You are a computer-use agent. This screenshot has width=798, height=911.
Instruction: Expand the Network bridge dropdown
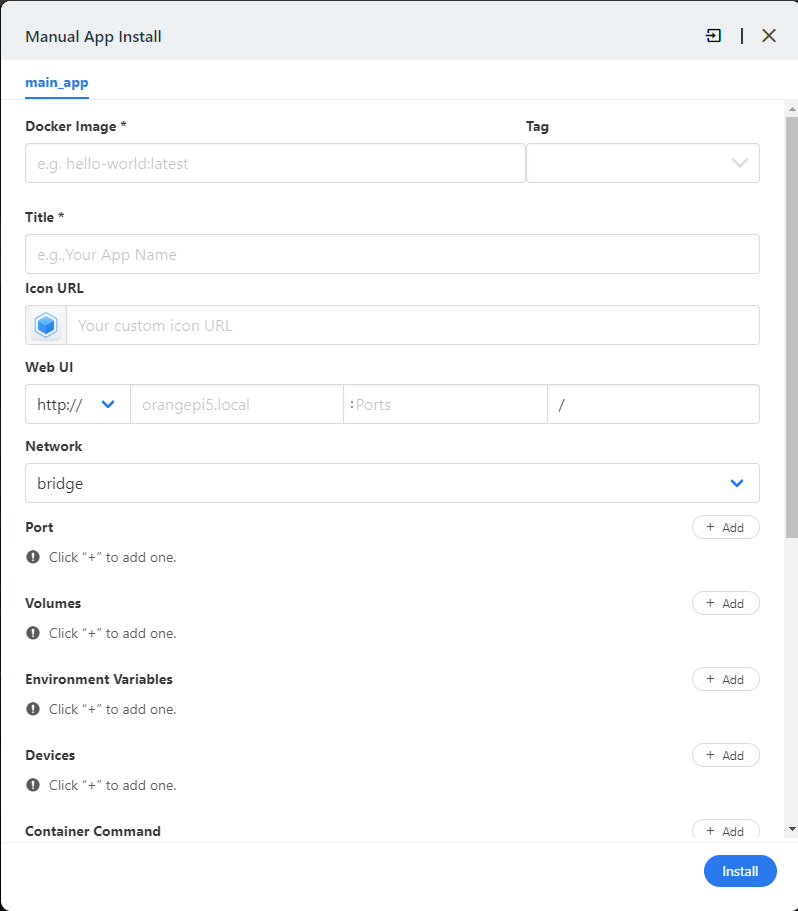392,483
